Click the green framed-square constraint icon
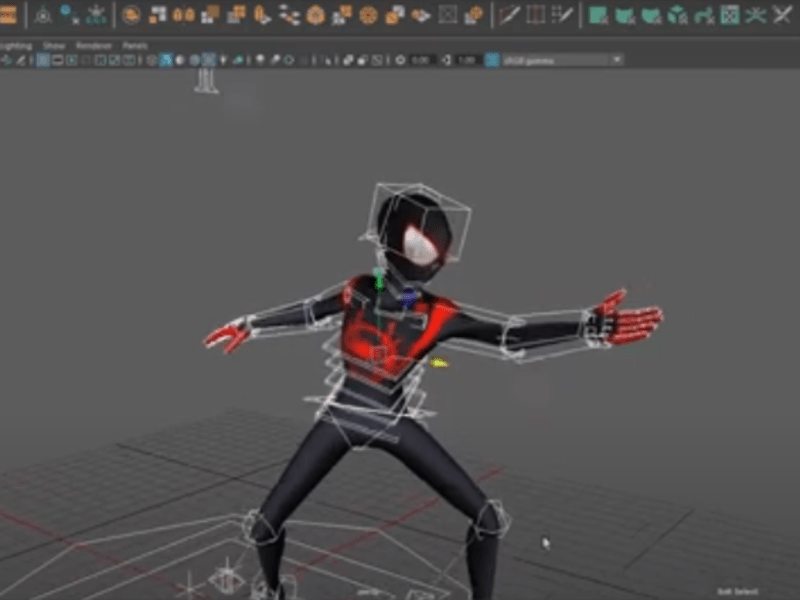800x600 pixels. tap(730, 15)
